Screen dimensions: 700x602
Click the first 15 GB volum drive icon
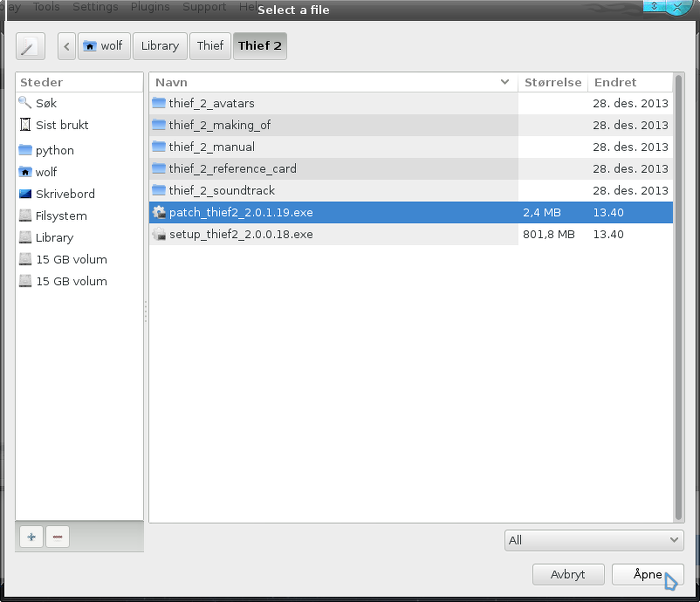pos(25,259)
